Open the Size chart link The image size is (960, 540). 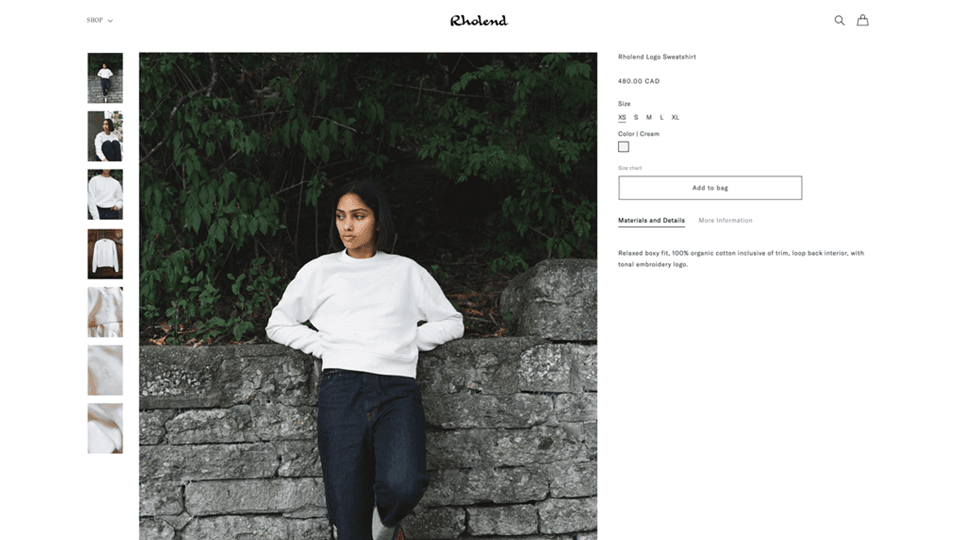[630, 168]
